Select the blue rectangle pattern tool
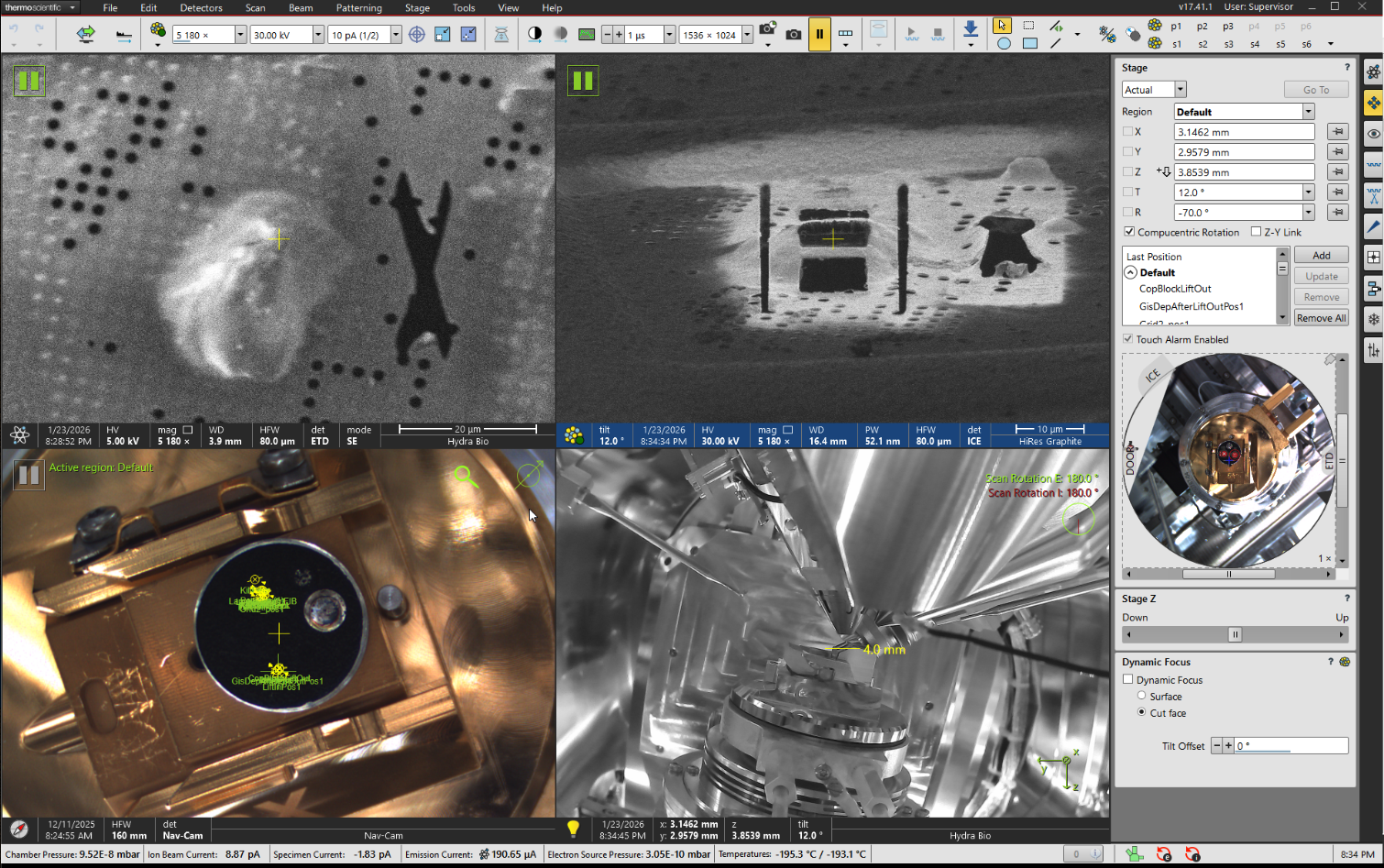Screen dimensions: 1384x868 [x=1030, y=43]
